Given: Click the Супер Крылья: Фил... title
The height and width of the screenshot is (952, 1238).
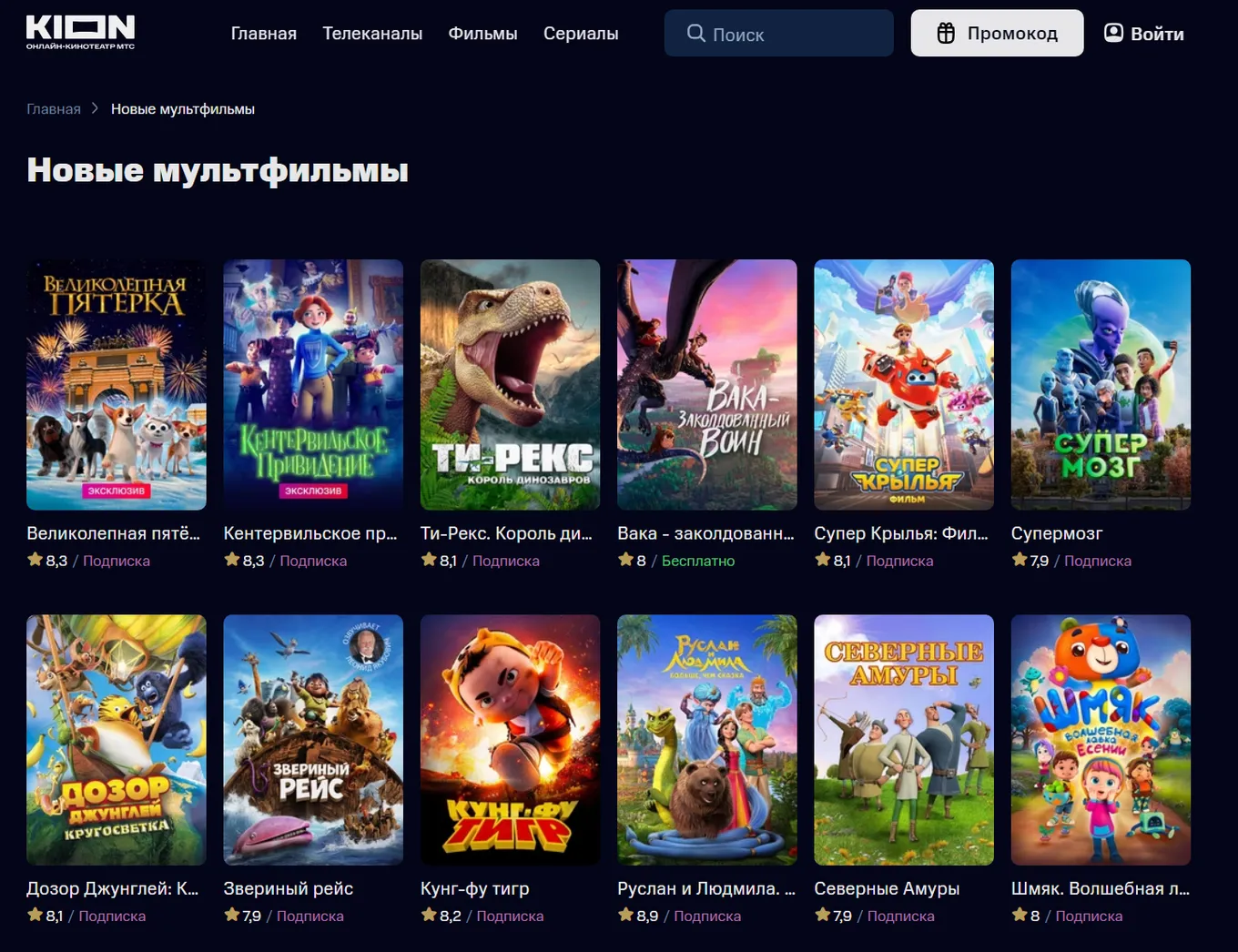Looking at the screenshot, I should coord(901,533).
